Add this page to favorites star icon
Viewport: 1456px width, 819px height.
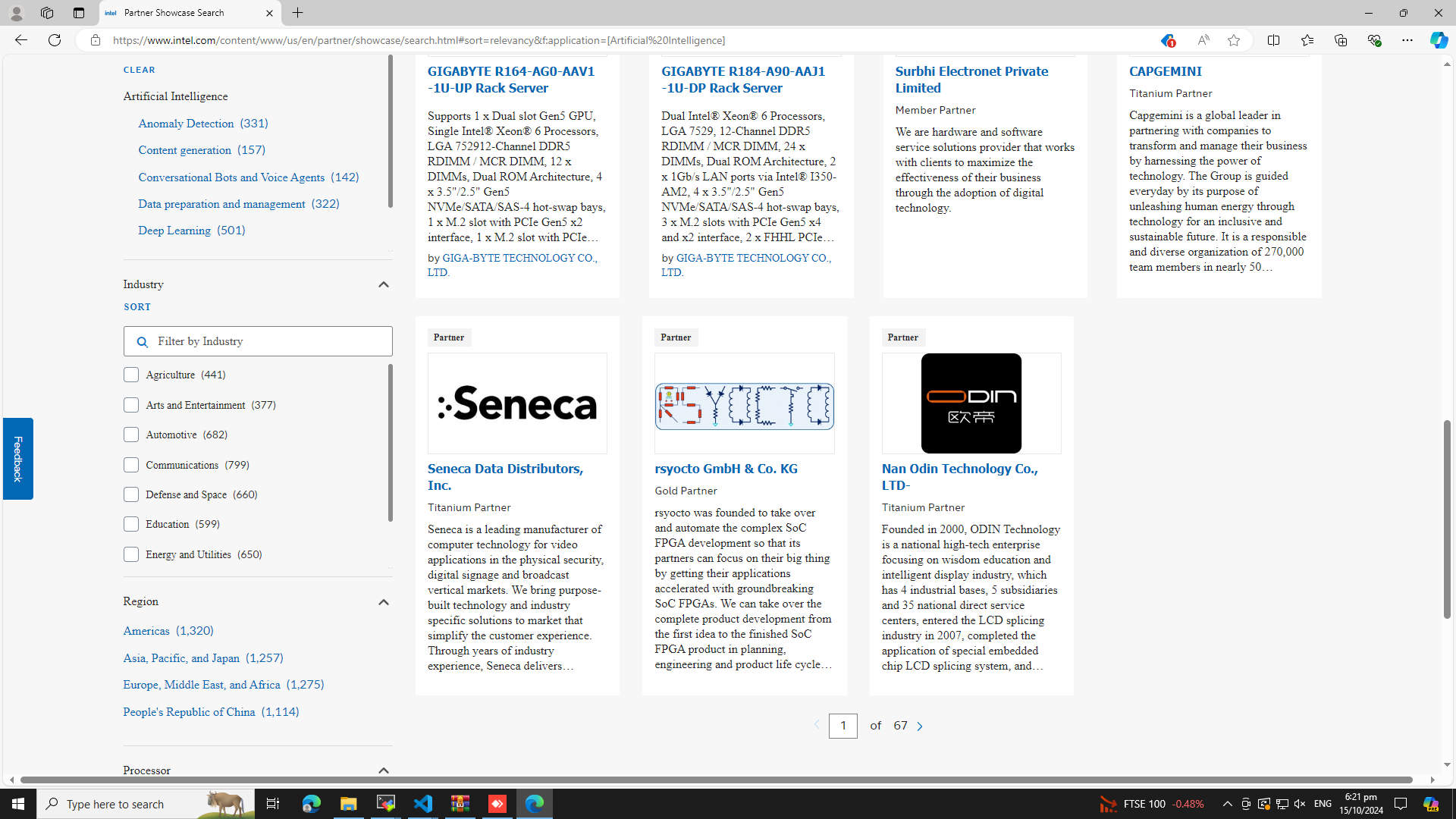pos(1234,40)
